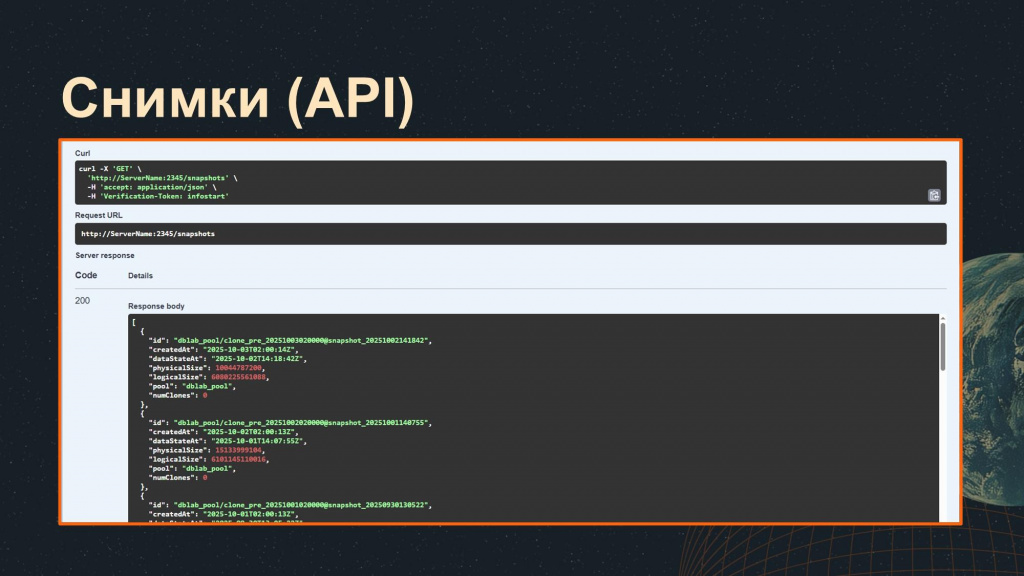Click "-H 'Verification-Token: infostart'" line
Screen dimensions: 1024x576
pyautogui.click(x=158, y=196)
